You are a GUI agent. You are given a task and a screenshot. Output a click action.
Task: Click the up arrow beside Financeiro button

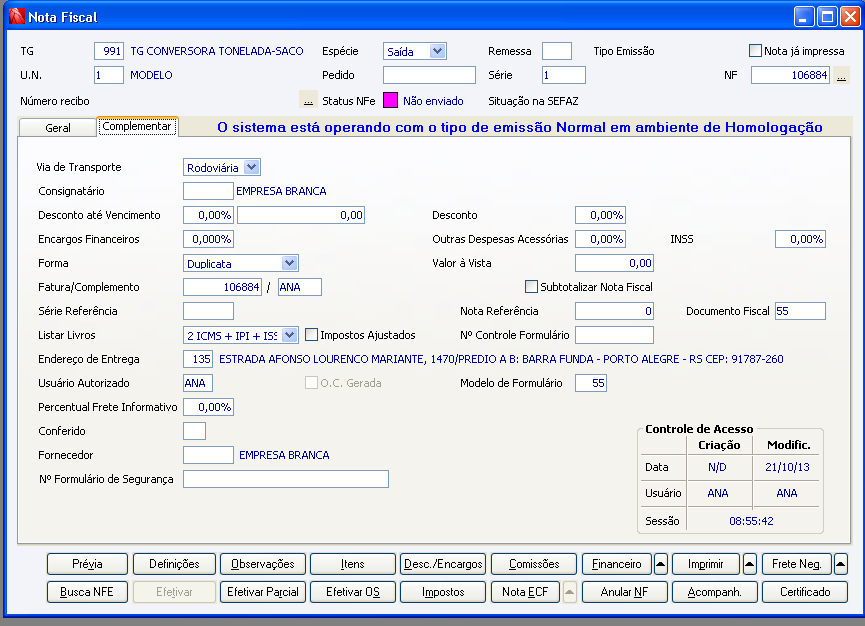[x=660, y=564]
